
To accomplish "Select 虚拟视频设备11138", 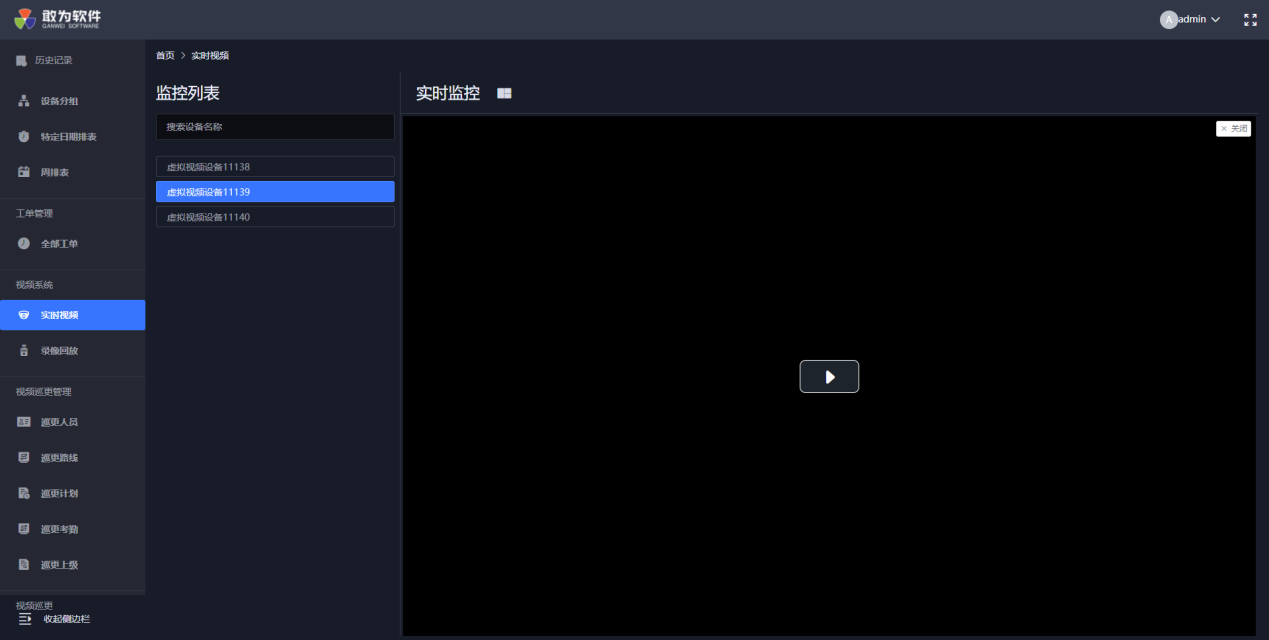I will coord(275,167).
